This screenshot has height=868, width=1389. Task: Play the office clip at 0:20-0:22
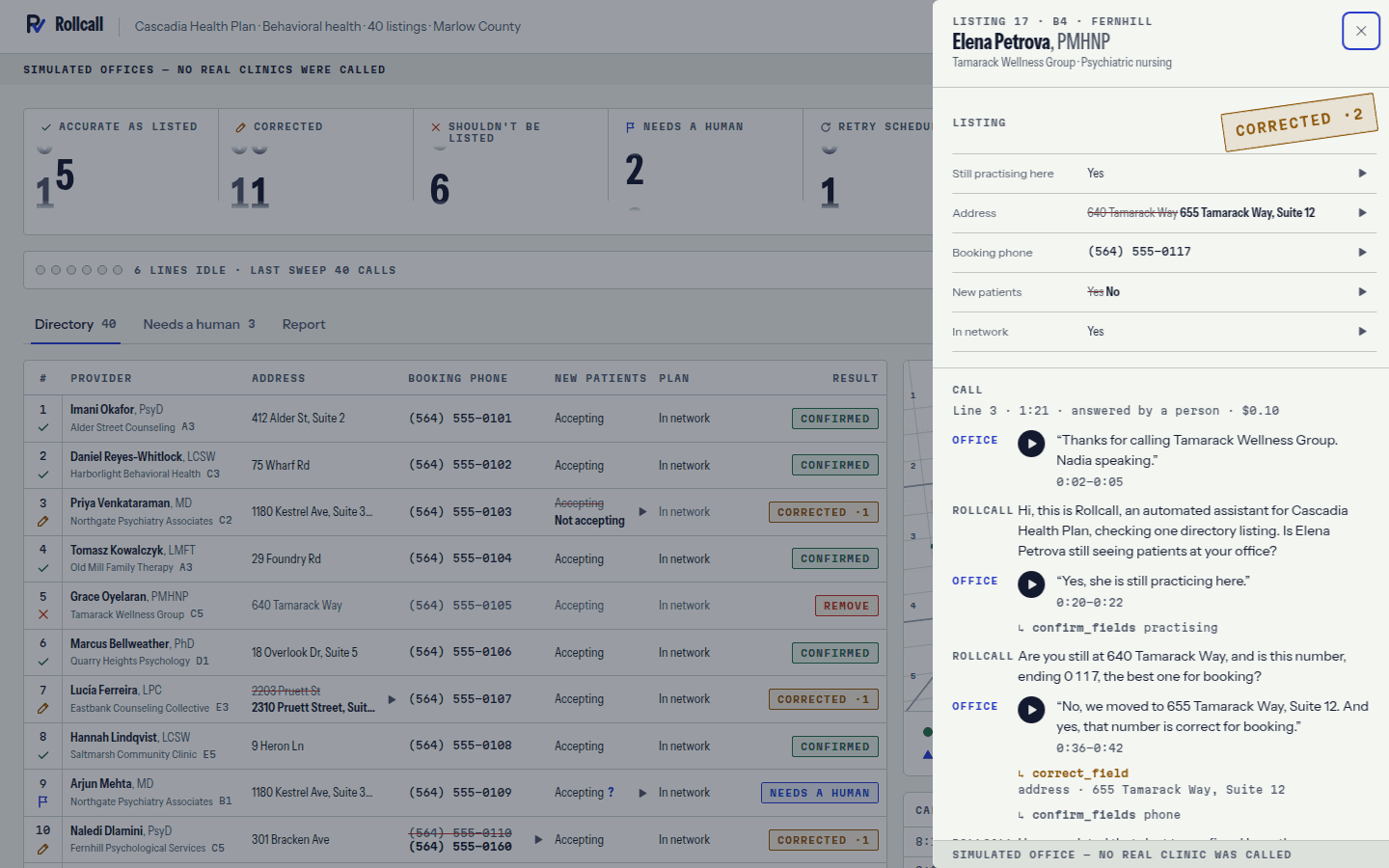pos(1031,584)
